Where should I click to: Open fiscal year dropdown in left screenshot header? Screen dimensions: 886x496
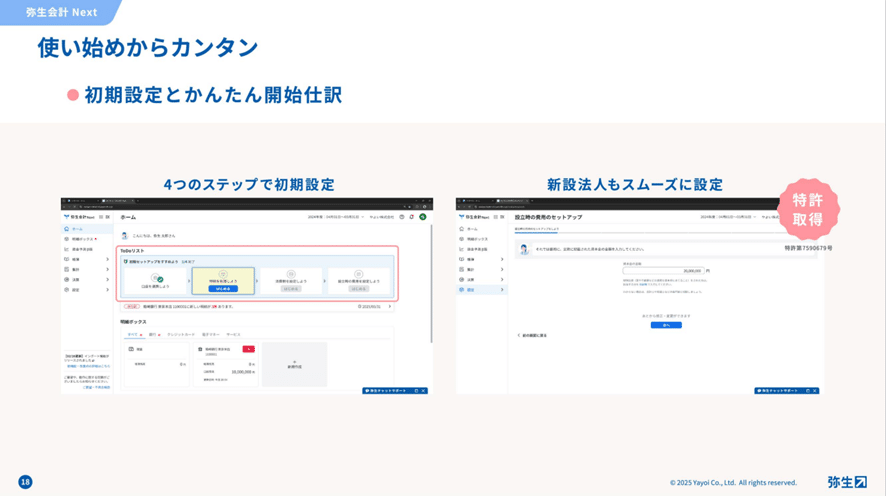335,217
